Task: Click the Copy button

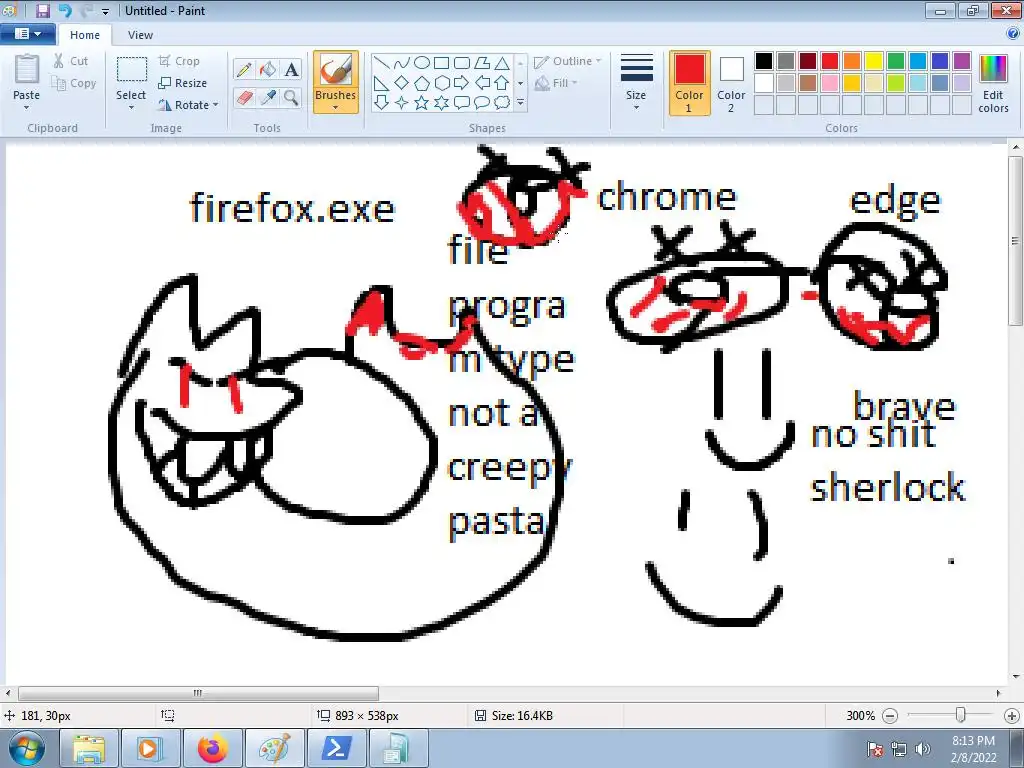Action: [74, 83]
